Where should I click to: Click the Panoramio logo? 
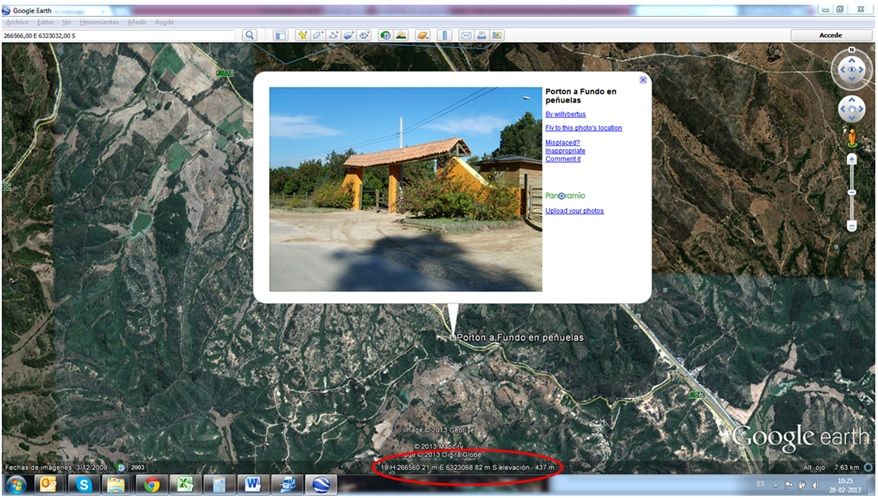click(565, 196)
